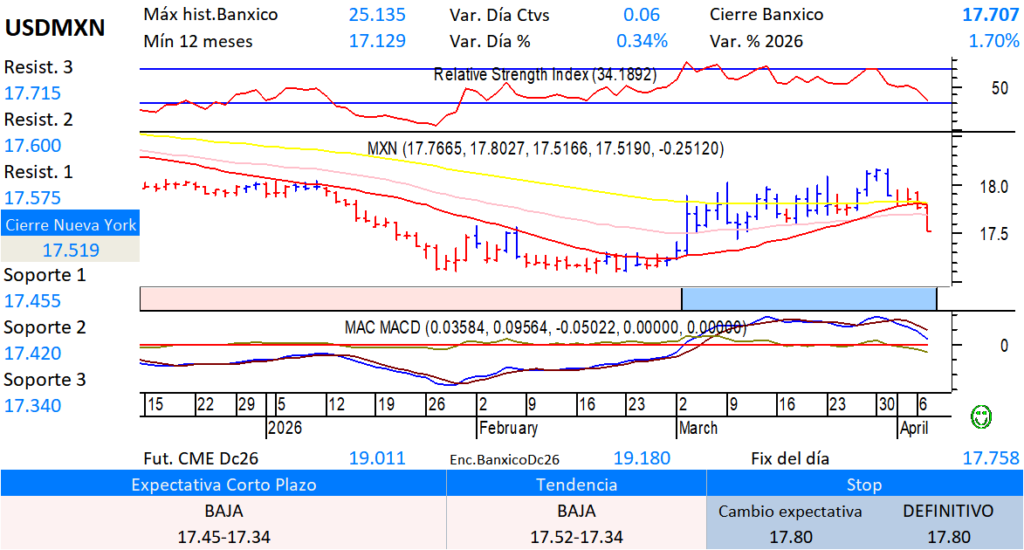Select the MXN price data label
Screen dimensions: 1024x550
point(545,148)
